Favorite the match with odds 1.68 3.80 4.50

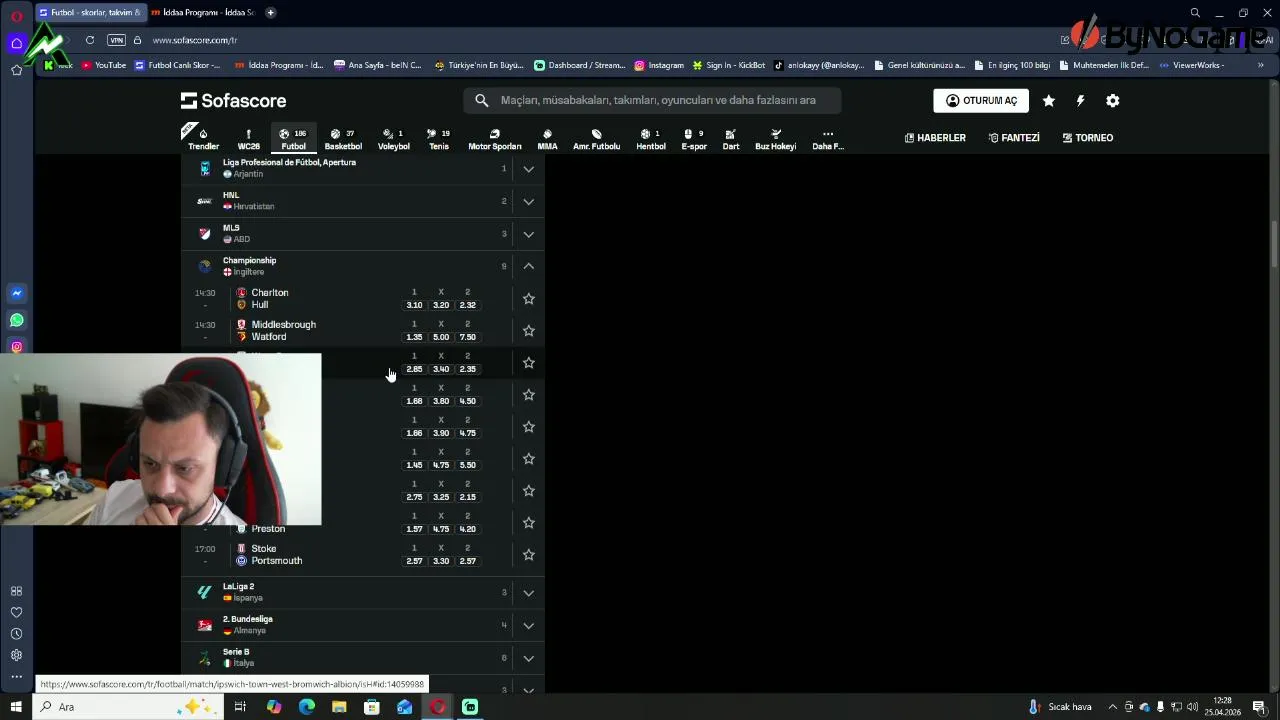tap(529, 394)
